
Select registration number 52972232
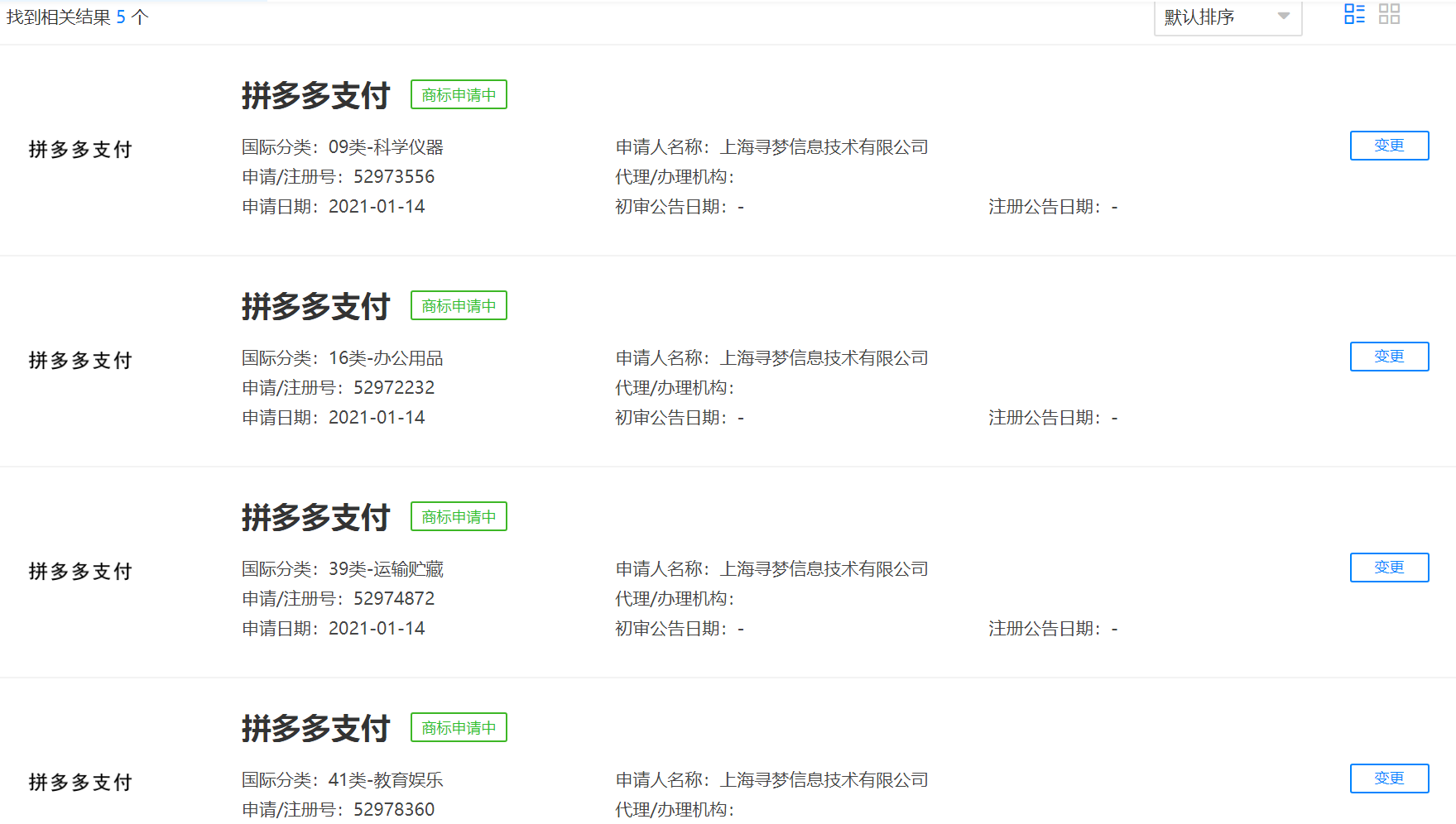click(394, 388)
